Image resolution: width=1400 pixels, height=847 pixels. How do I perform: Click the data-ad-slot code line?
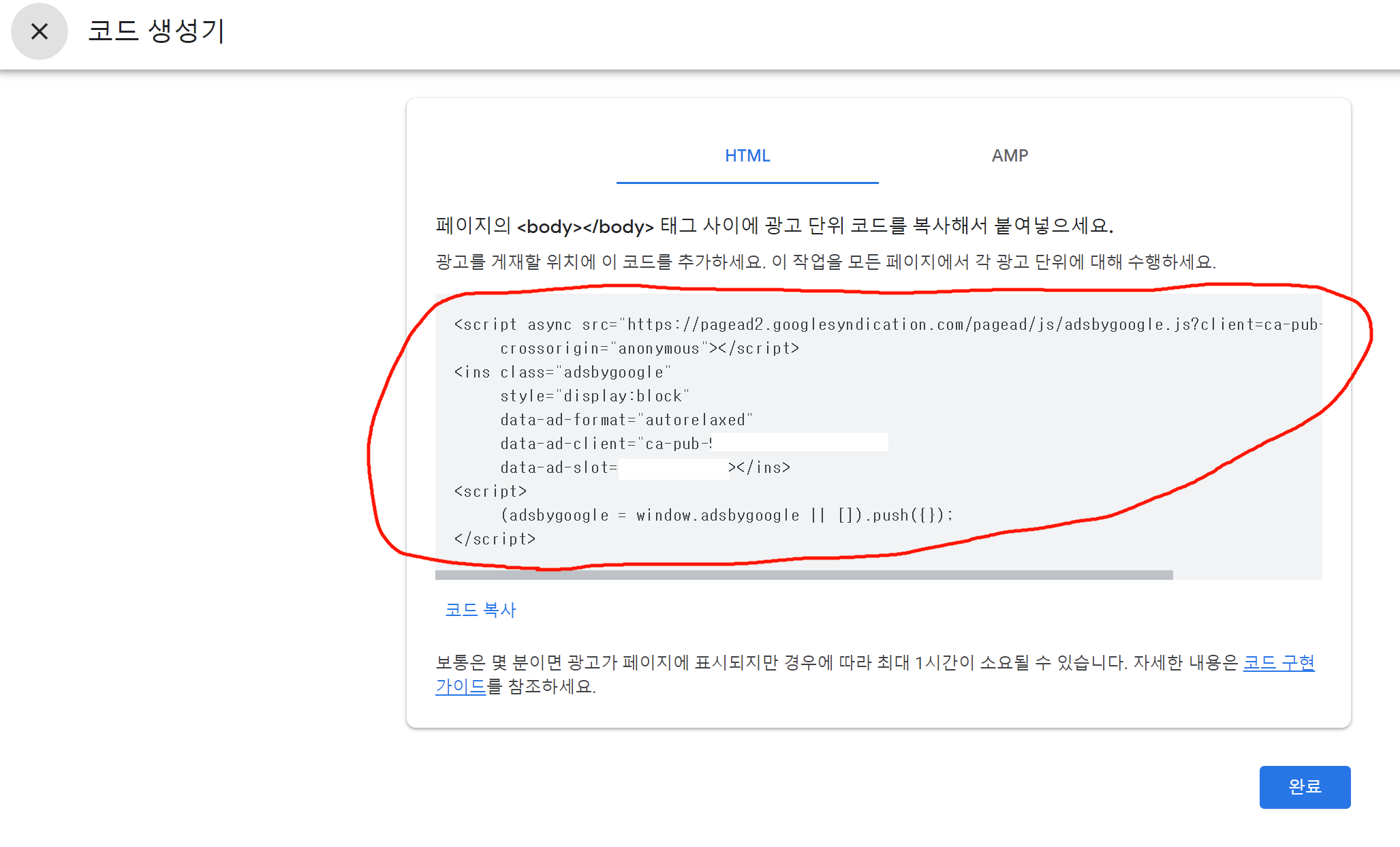(x=645, y=467)
